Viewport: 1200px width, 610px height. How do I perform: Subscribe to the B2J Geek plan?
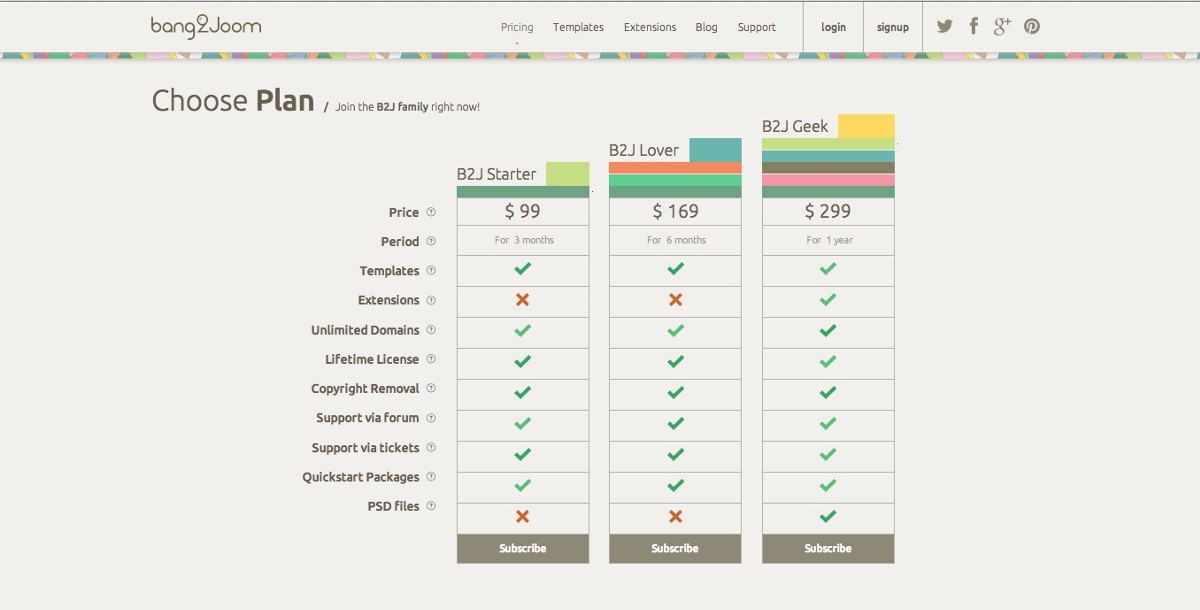tap(828, 549)
